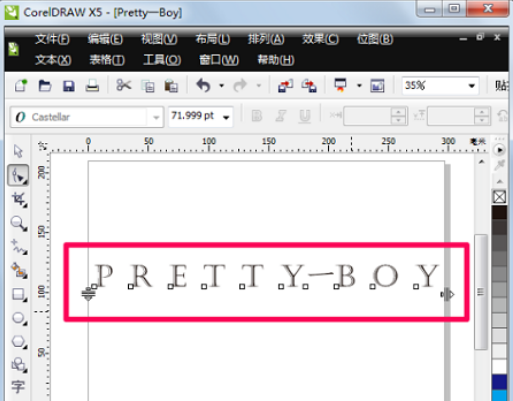Click the palette flyout play arrow
This screenshot has width=513, height=401.
(x=499, y=150)
